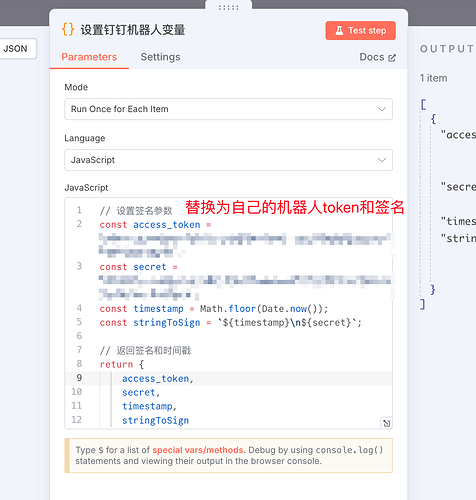Switch to the Settings tab
Image resolution: width=476 pixels, height=500 pixels.
coord(160,57)
